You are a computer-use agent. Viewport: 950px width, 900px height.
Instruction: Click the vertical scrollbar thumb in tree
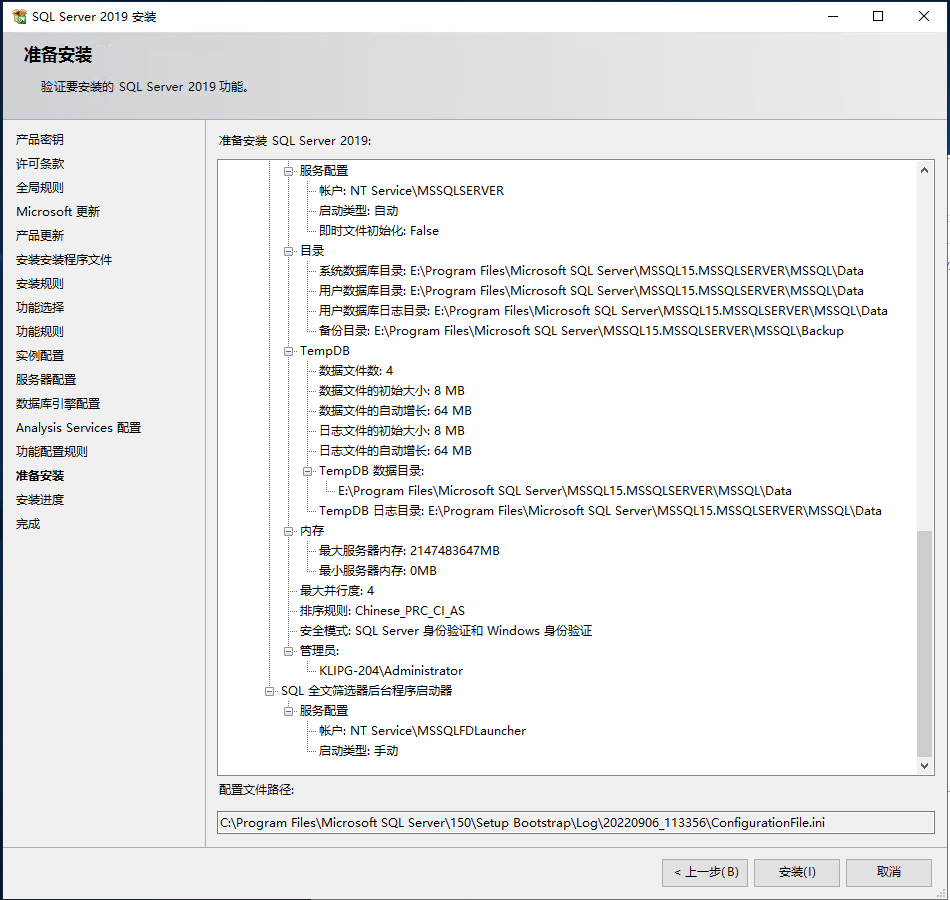click(924, 644)
